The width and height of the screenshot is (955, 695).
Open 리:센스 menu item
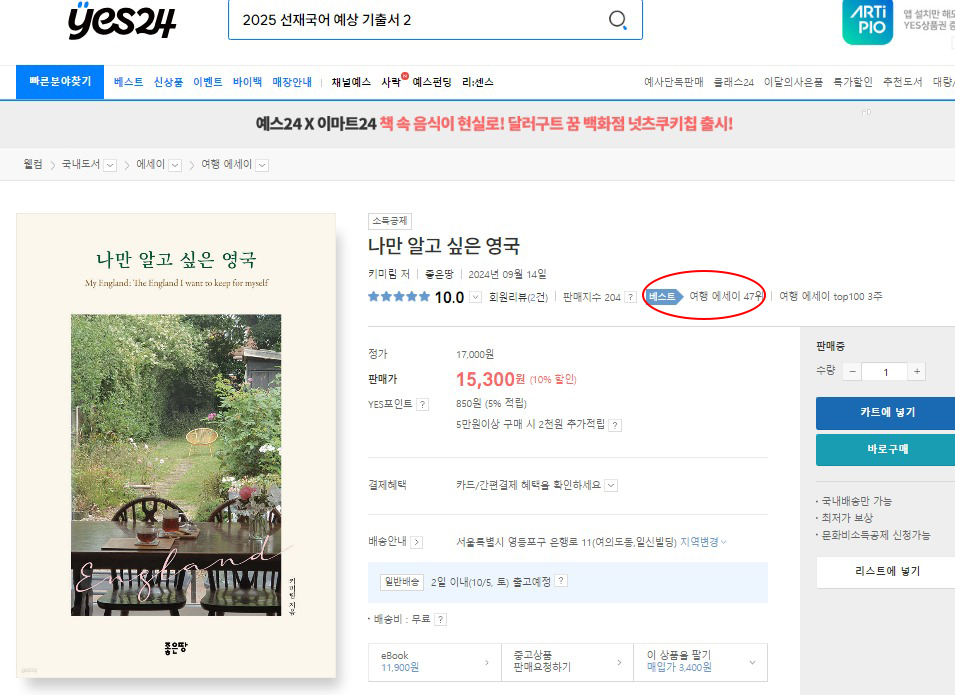pyautogui.click(x=478, y=82)
